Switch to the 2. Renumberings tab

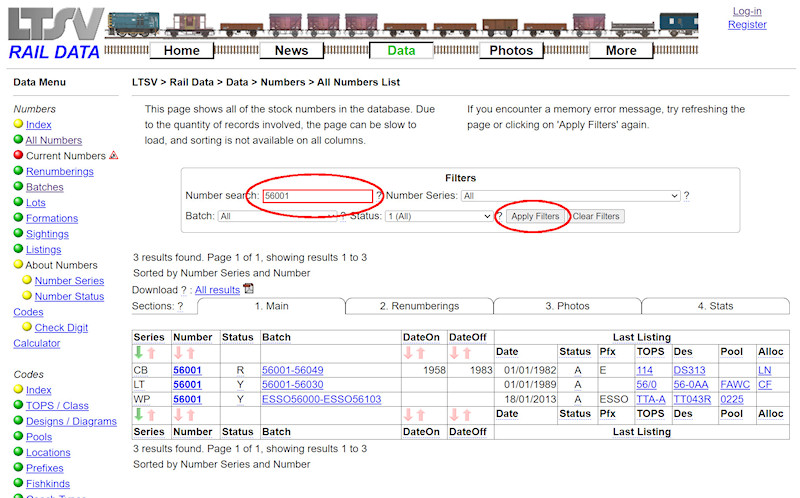[x=419, y=306]
